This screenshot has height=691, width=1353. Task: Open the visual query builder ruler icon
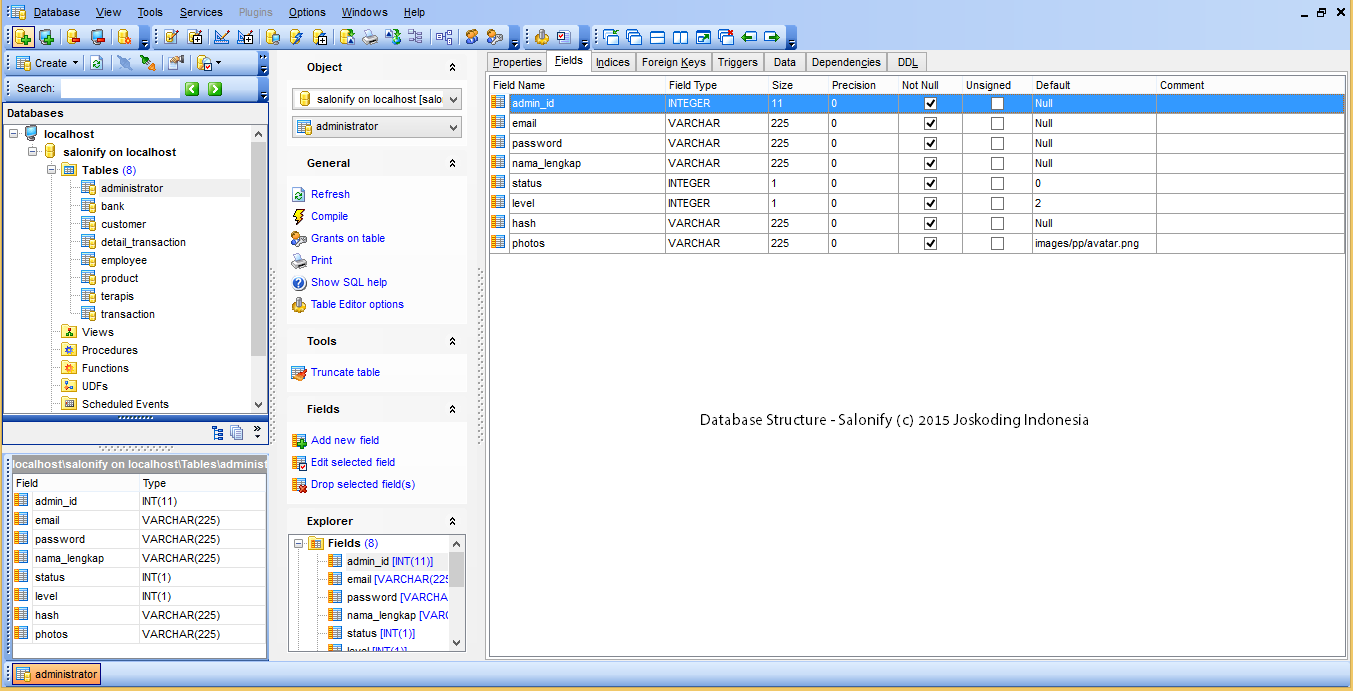(x=221, y=37)
